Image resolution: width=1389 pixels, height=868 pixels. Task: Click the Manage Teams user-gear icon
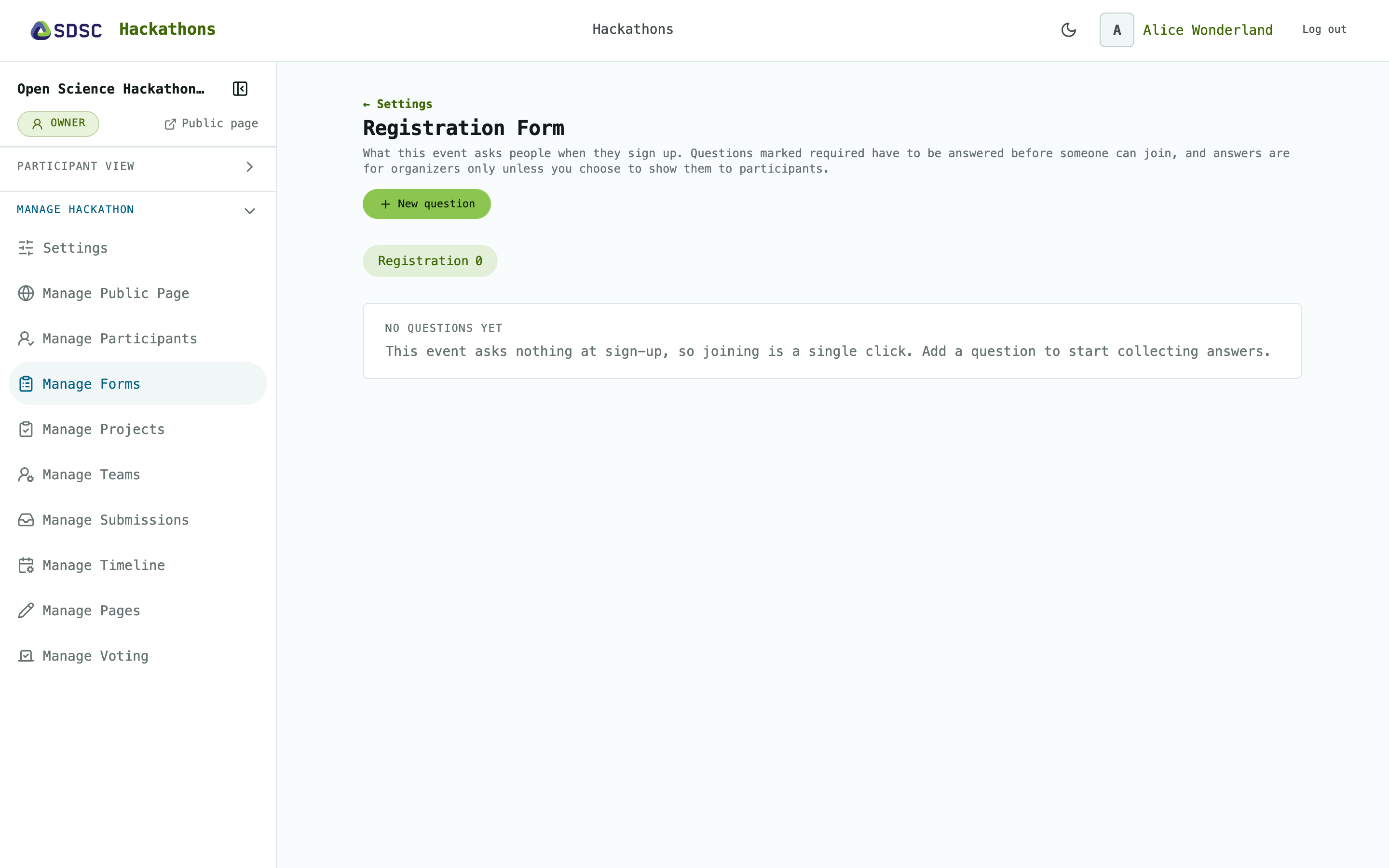26,475
